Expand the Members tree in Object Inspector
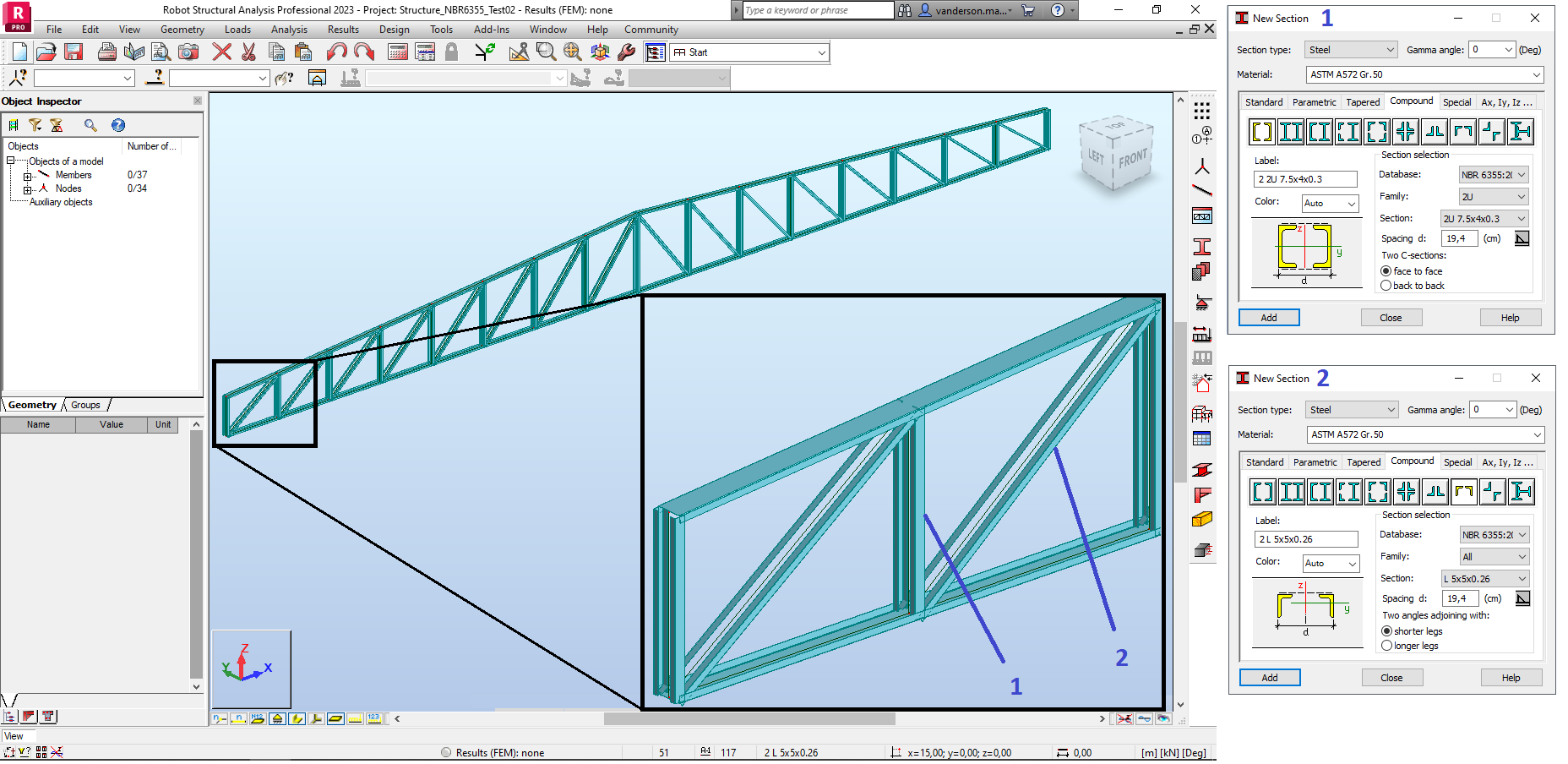Viewport: 1568px width, 764px height. coord(26,175)
